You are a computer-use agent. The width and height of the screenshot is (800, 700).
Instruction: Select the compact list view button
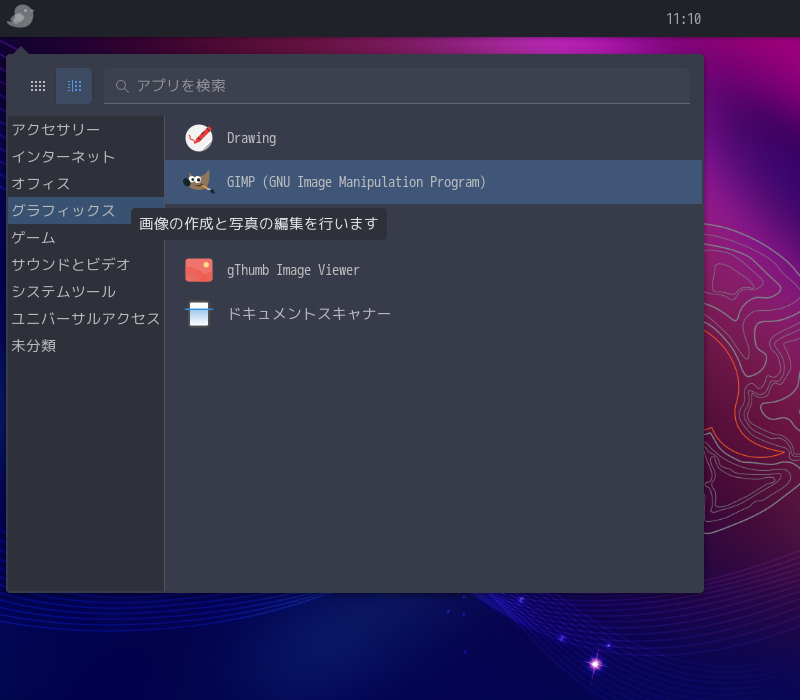point(74,86)
